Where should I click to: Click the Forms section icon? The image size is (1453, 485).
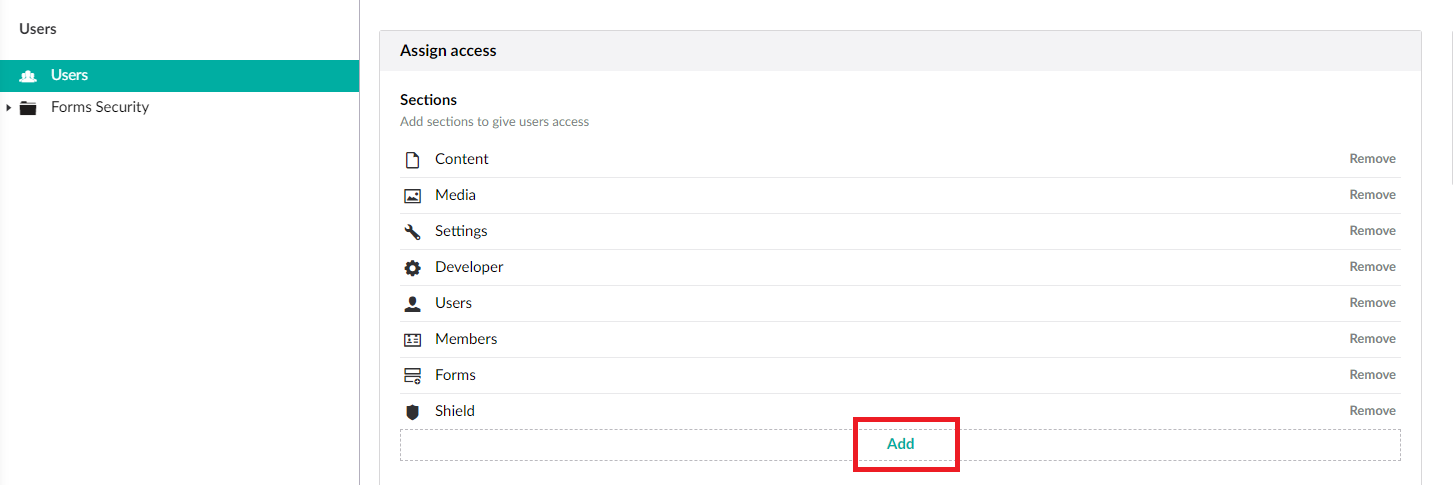click(412, 376)
